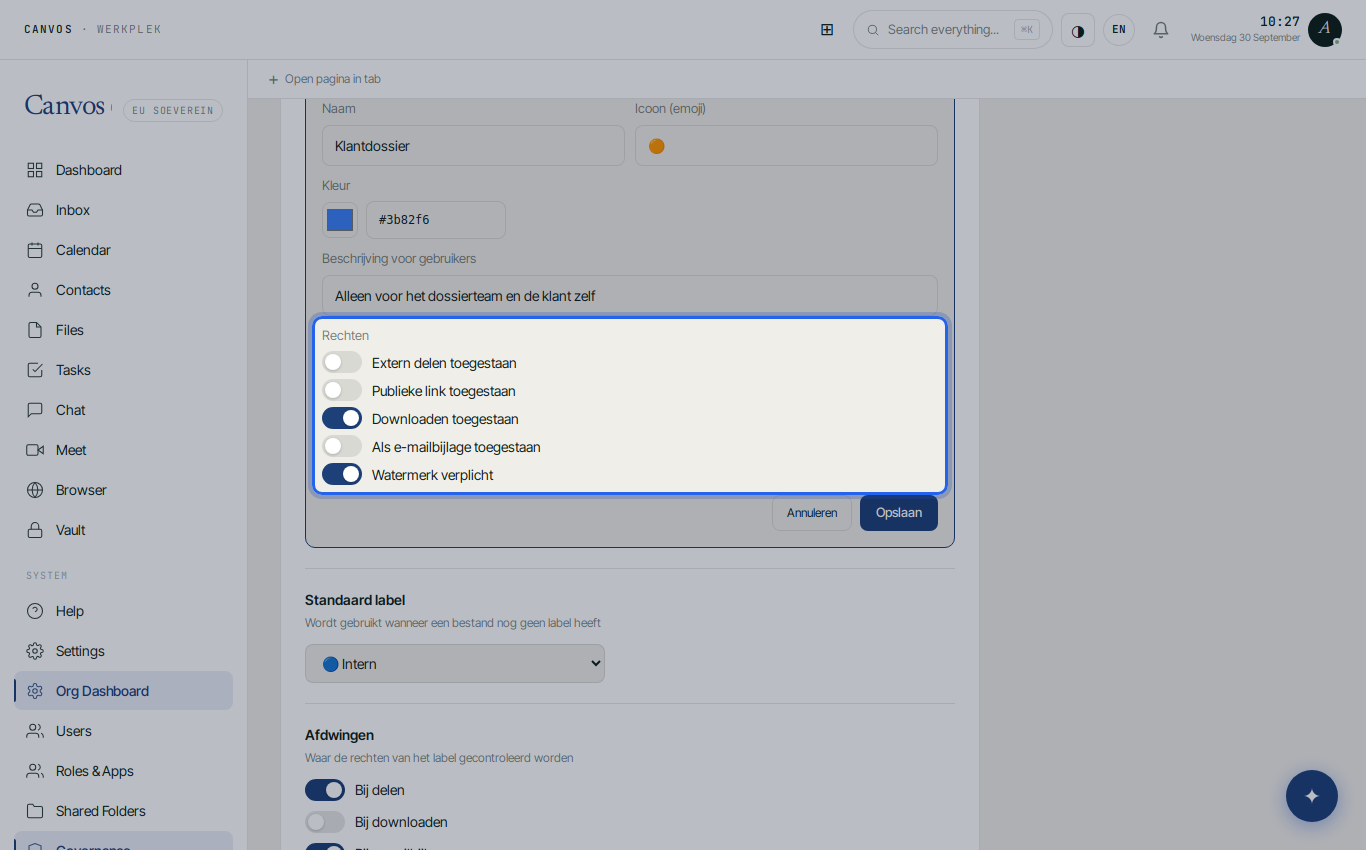Click the Inbox tray icon
This screenshot has width=1366, height=850.
pyautogui.click(x=35, y=210)
